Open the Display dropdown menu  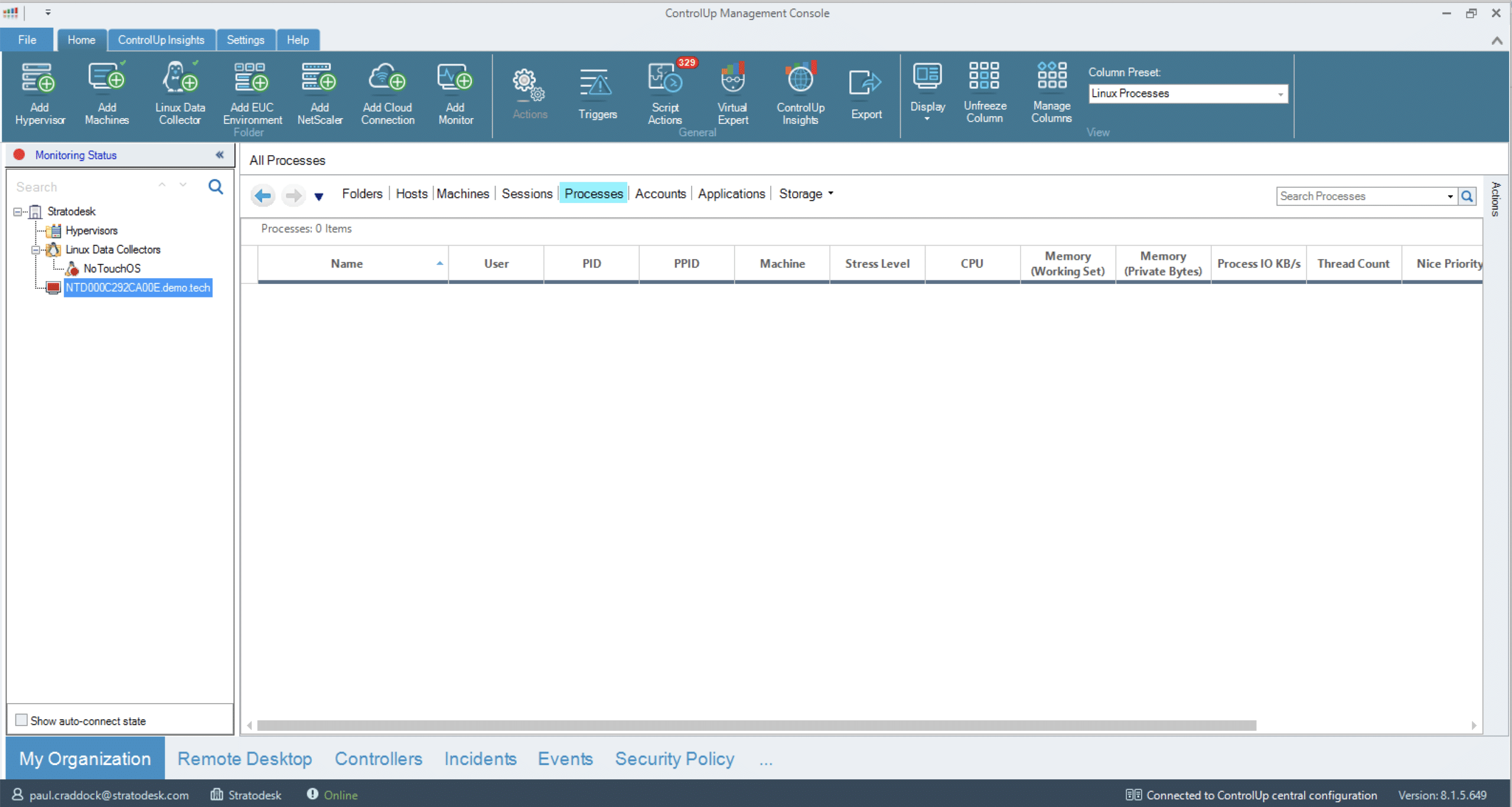(x=927, y=92)
